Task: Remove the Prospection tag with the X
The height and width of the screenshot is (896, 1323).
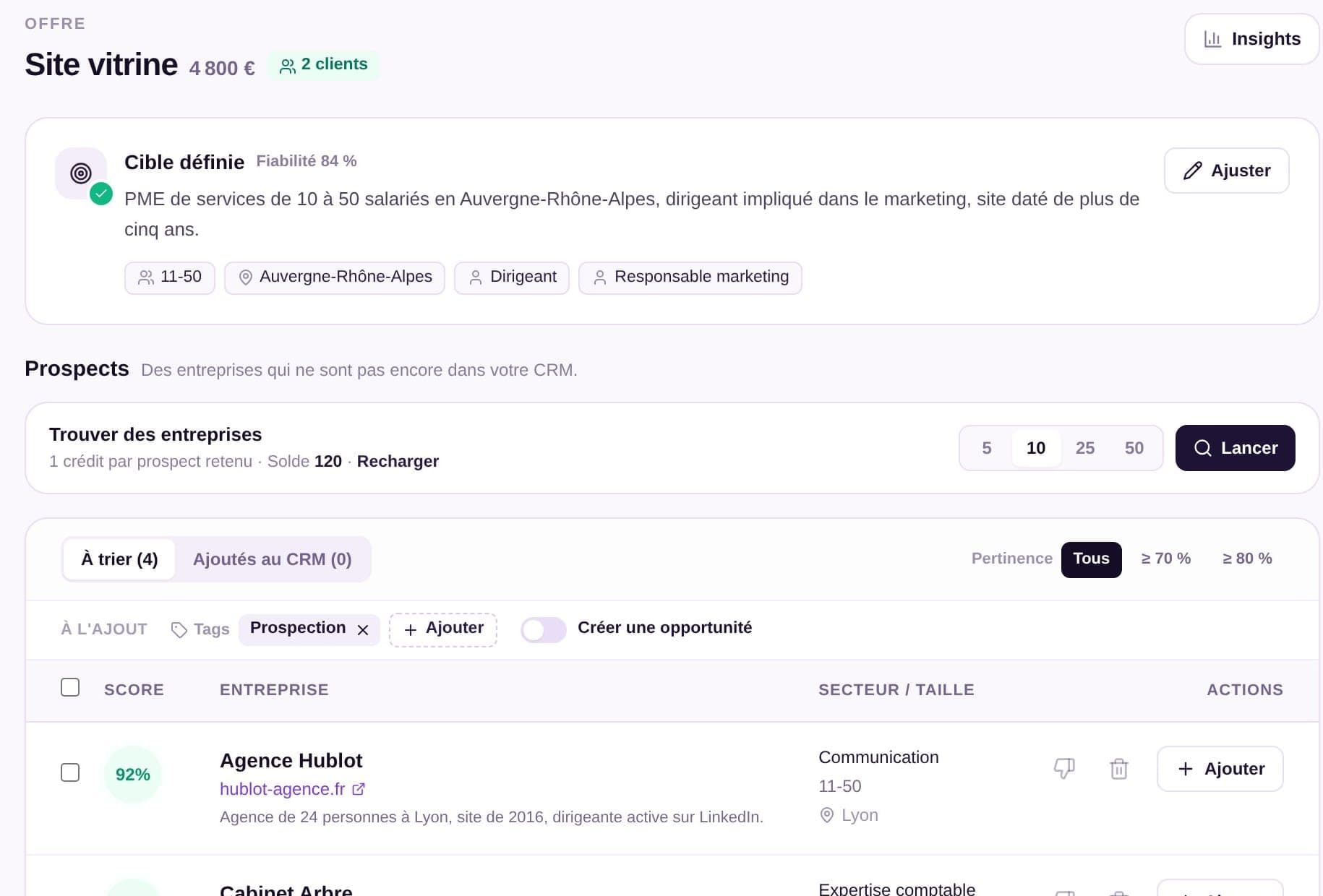Action: click(x=363, y=630)
